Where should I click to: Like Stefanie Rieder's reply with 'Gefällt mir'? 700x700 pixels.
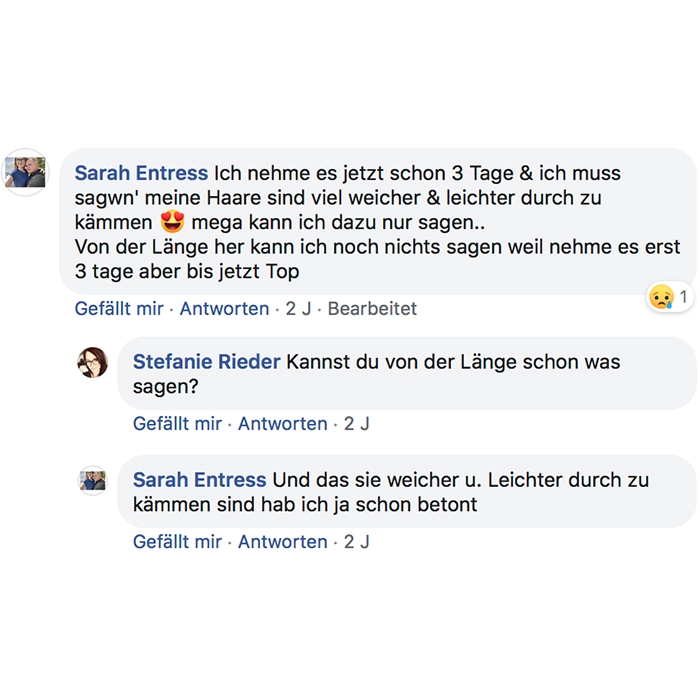[177, 424]
